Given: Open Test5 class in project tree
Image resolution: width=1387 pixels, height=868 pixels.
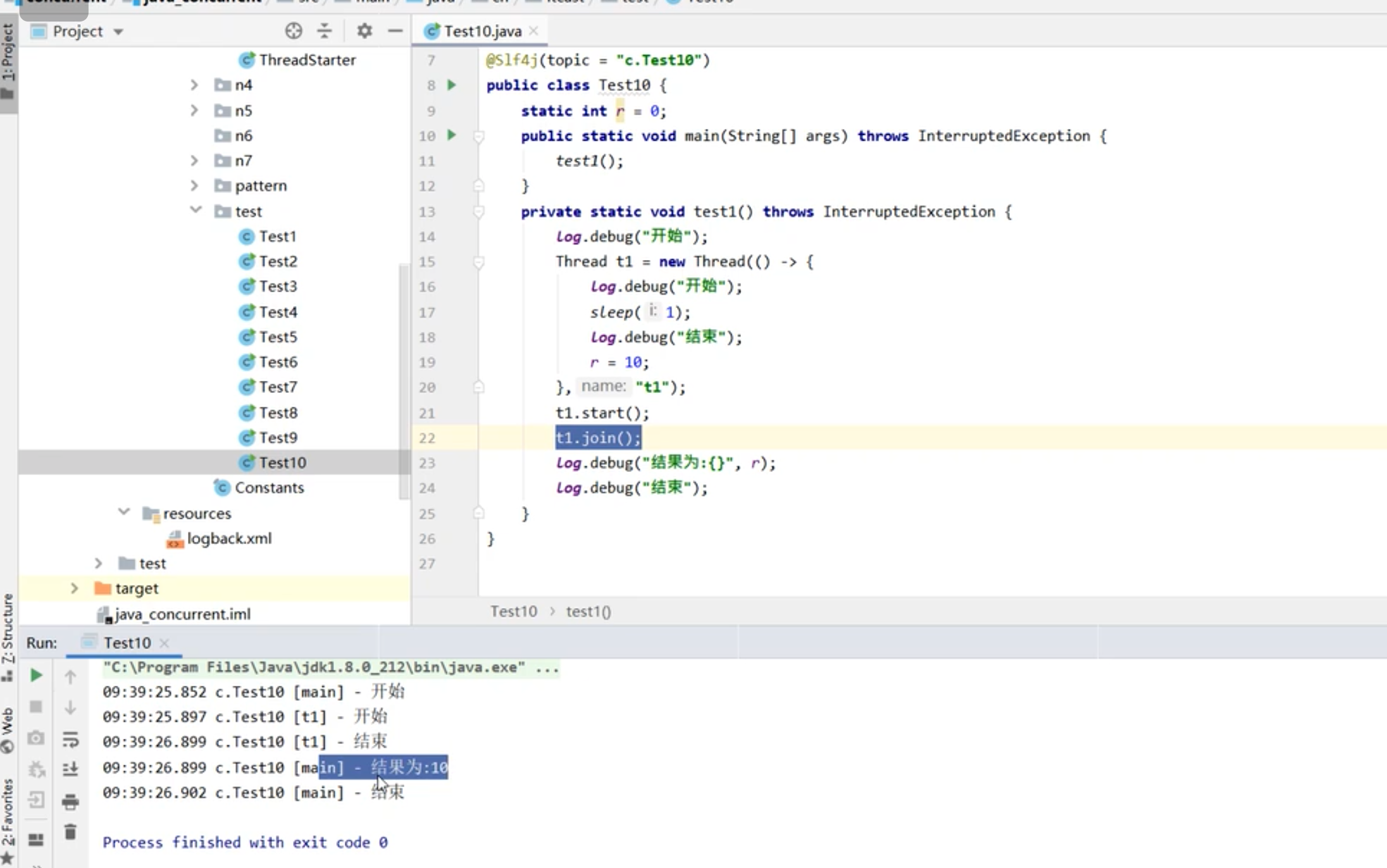Looking at the screenshot, I should click(x=277, y=337).
